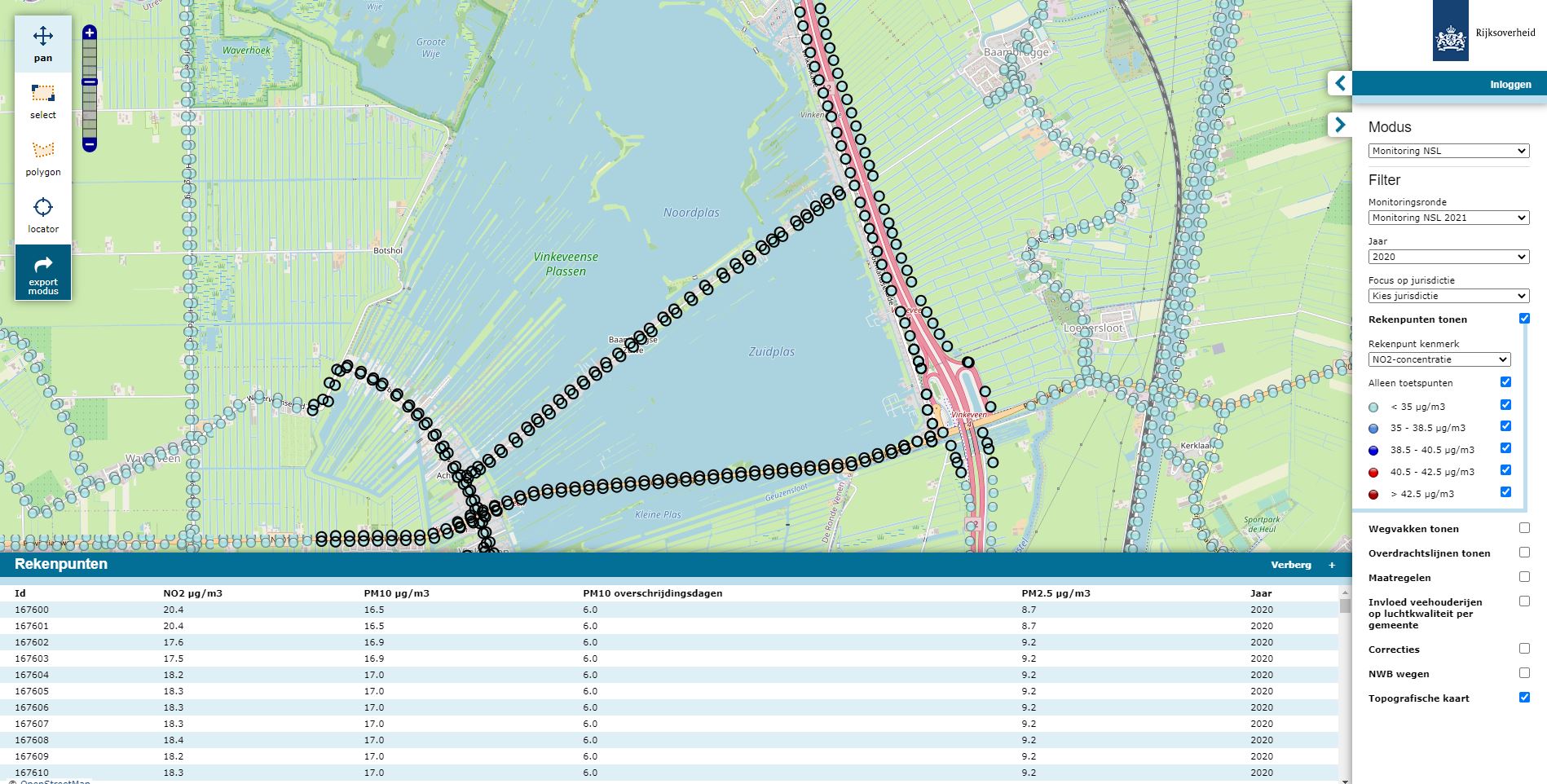The image size is (1547, 784).
Task: Click the export modus button
Action: click(43, 274)
